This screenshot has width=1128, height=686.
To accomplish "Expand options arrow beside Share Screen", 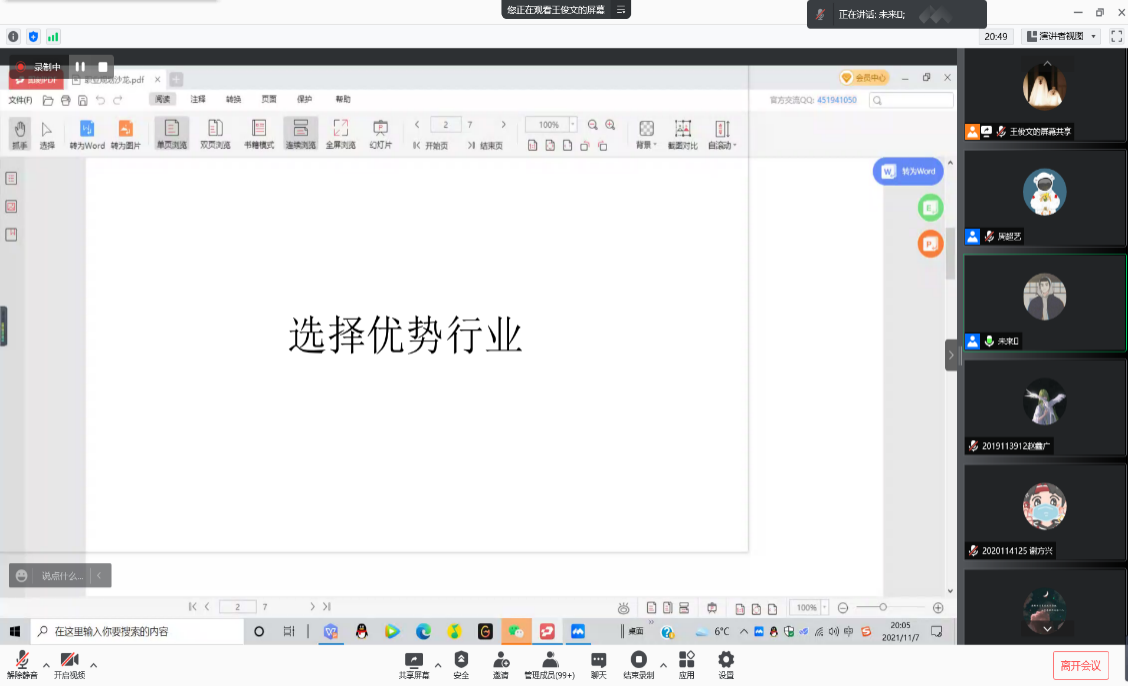I will pos(437,664).
